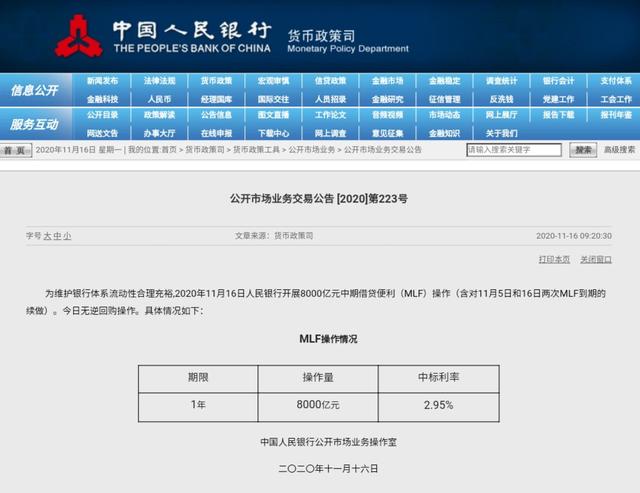
Task: Open the 法律法规 menu item
Action: click(x=159, y=81)
